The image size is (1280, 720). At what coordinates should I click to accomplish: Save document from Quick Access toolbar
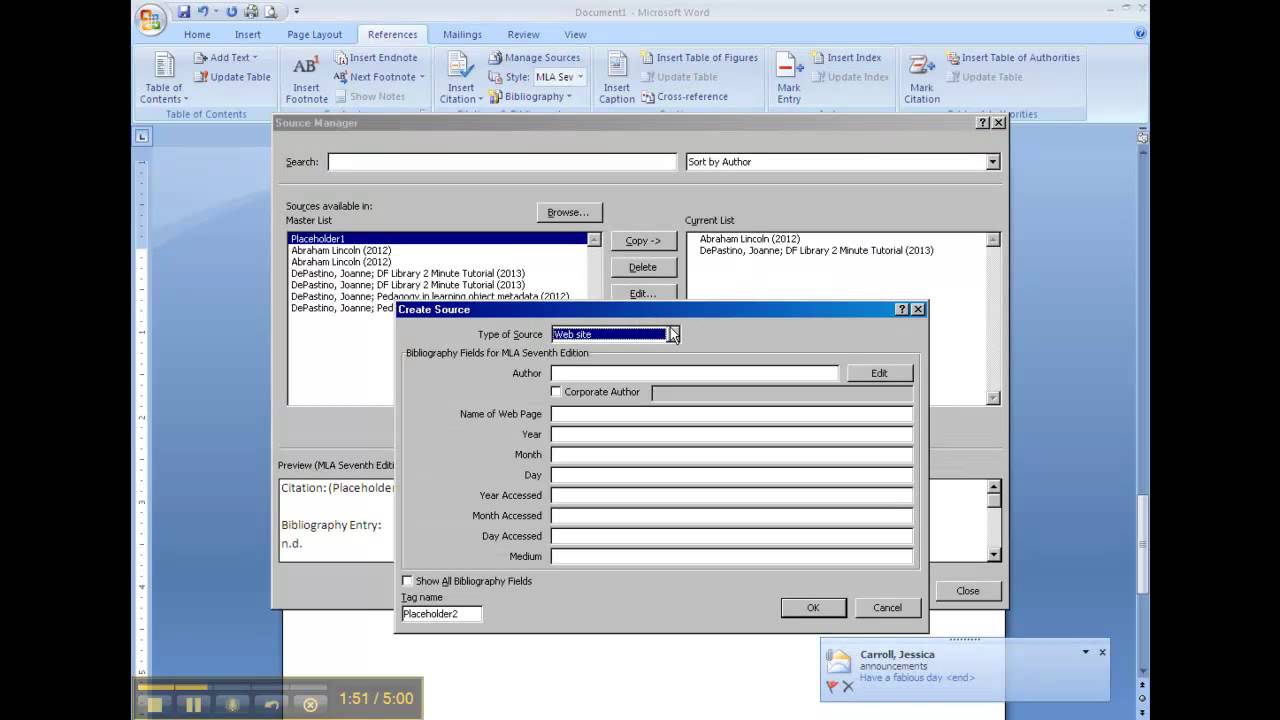(x=184, y=12)
